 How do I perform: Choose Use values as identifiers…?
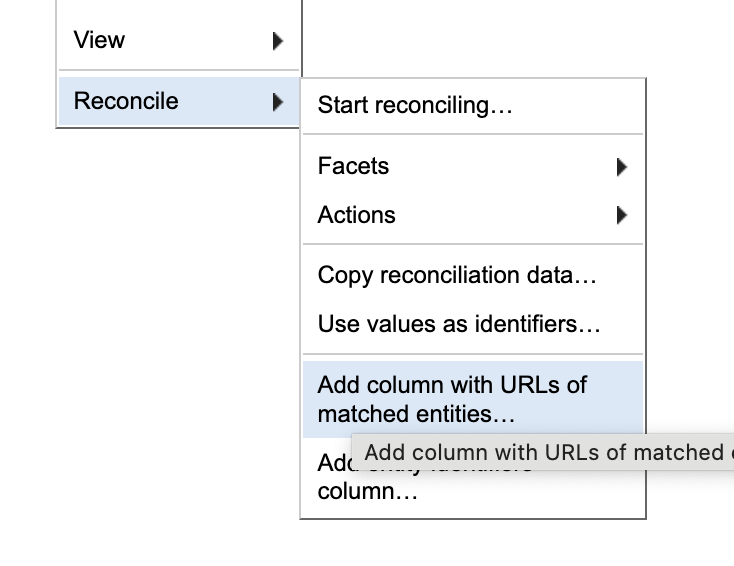459,324
